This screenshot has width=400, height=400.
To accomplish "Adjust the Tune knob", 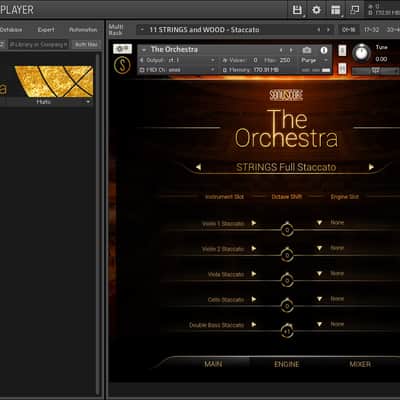I will pyautogui.click(x=361, y=53).
